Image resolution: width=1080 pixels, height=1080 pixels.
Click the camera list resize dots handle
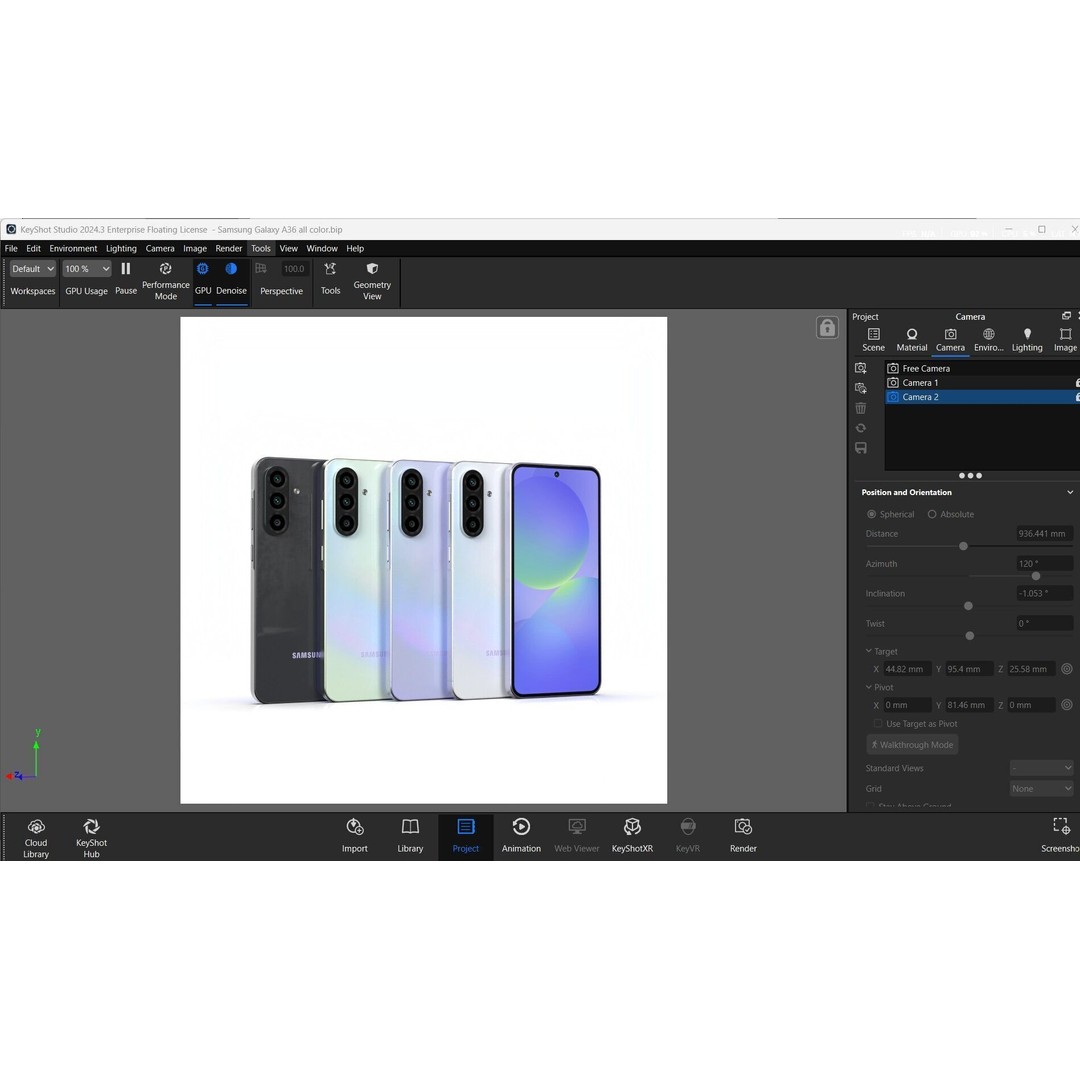point(970,476)
